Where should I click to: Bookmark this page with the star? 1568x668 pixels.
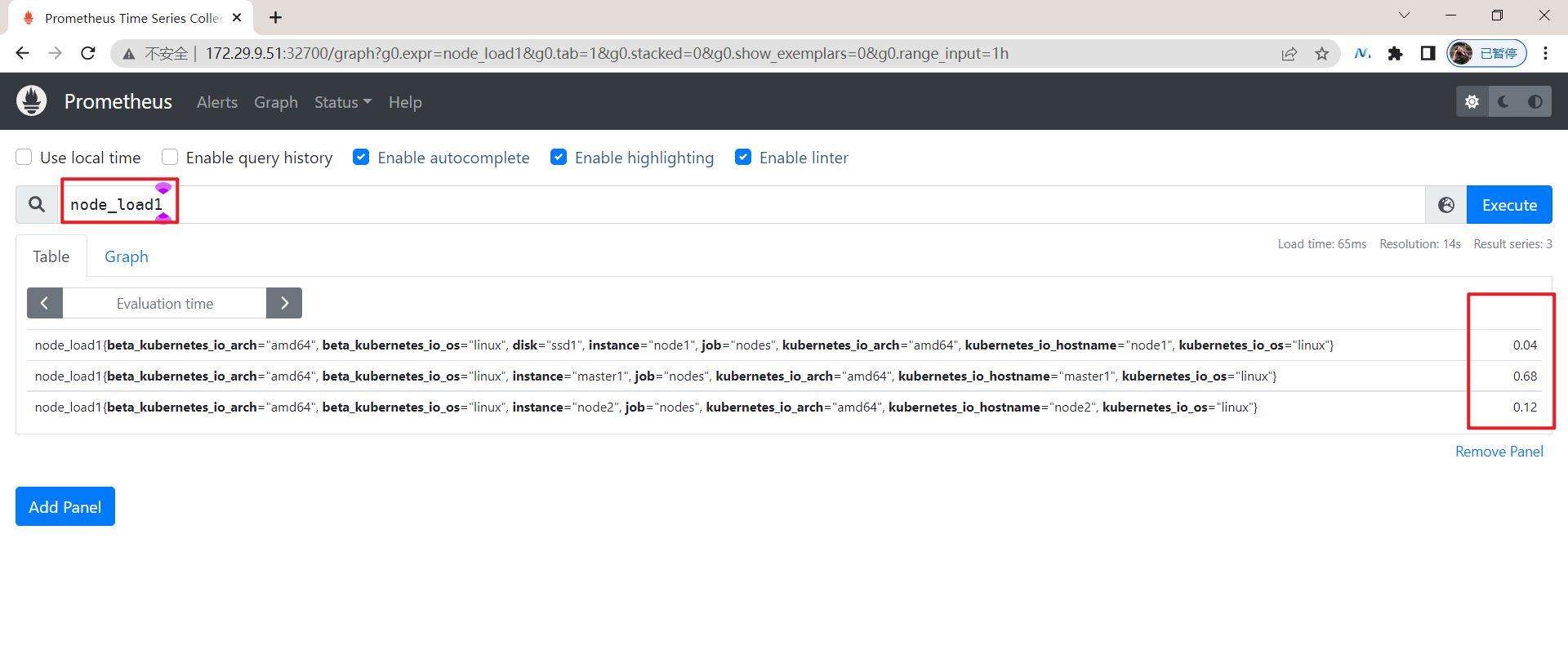tap(1322, 54)
